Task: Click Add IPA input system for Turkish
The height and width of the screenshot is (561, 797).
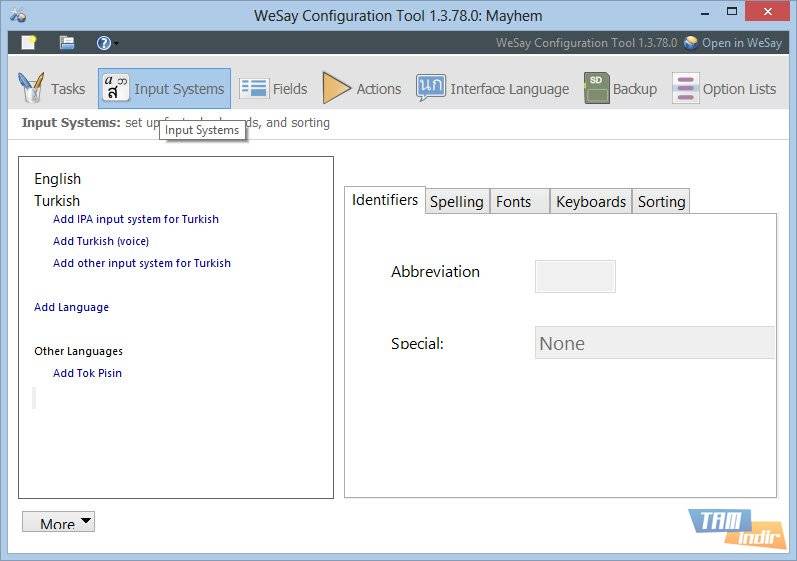Action: pos(135,219)
